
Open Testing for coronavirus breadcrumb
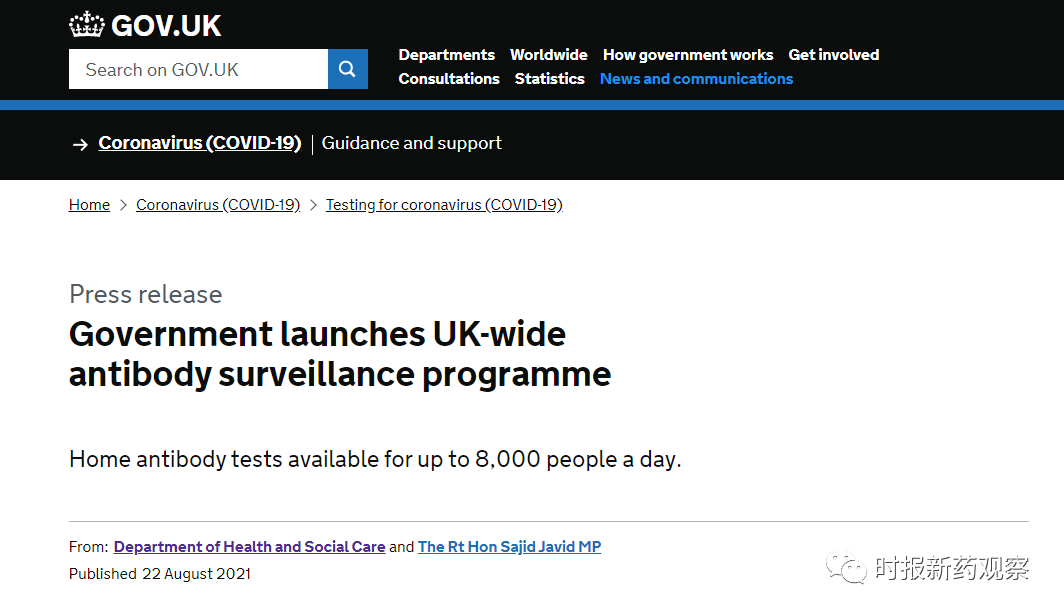coord(444,205)
